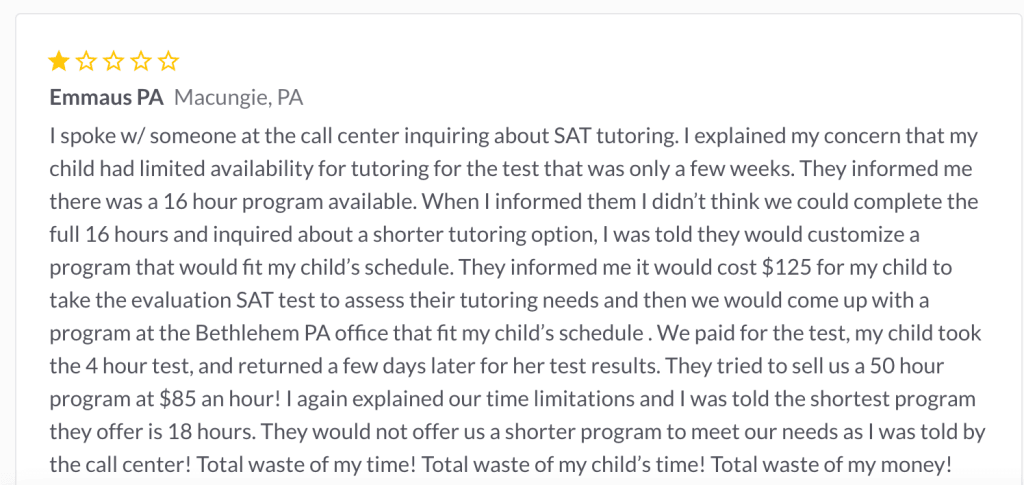This screenshot has height=485, width=1024.
Task: Click the Macungie, PA location text
Action: (239, 98)
